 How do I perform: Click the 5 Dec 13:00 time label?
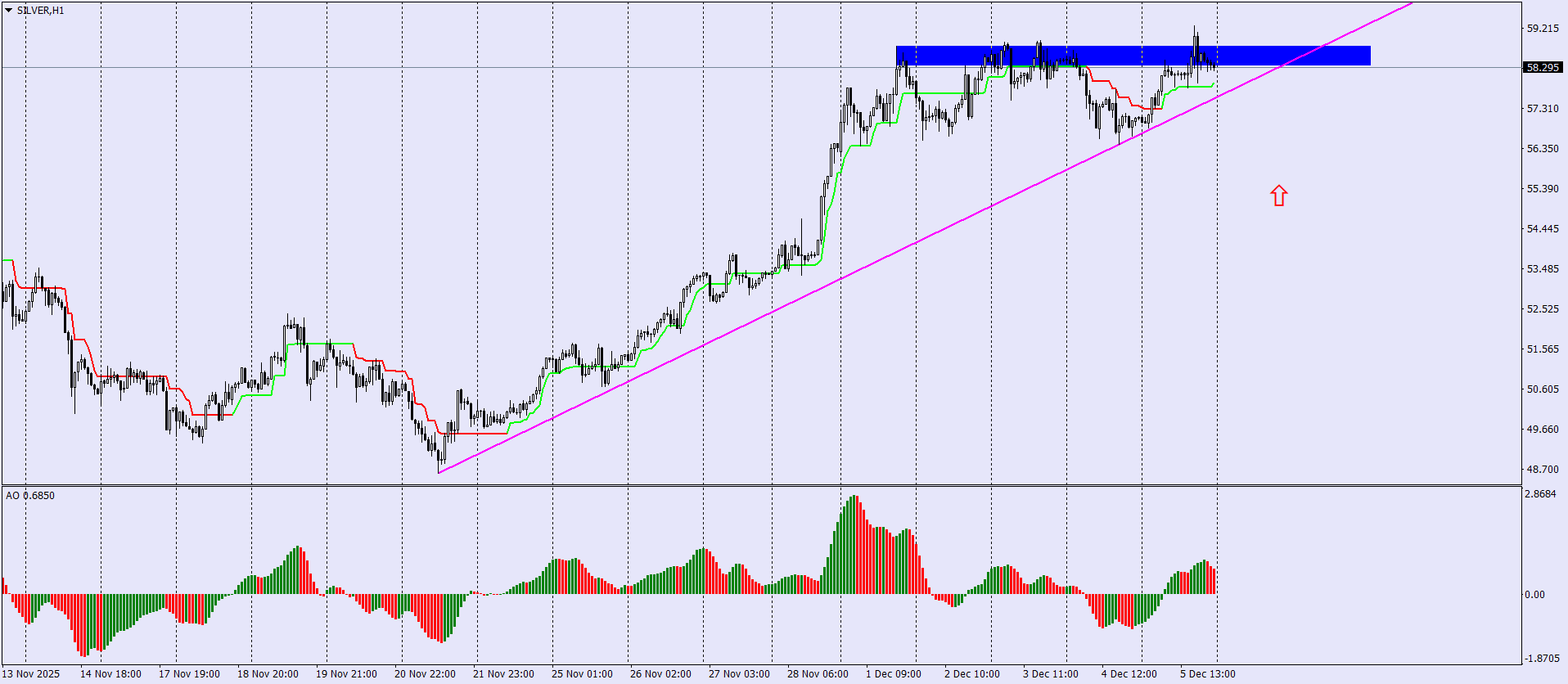[1208, 674]
